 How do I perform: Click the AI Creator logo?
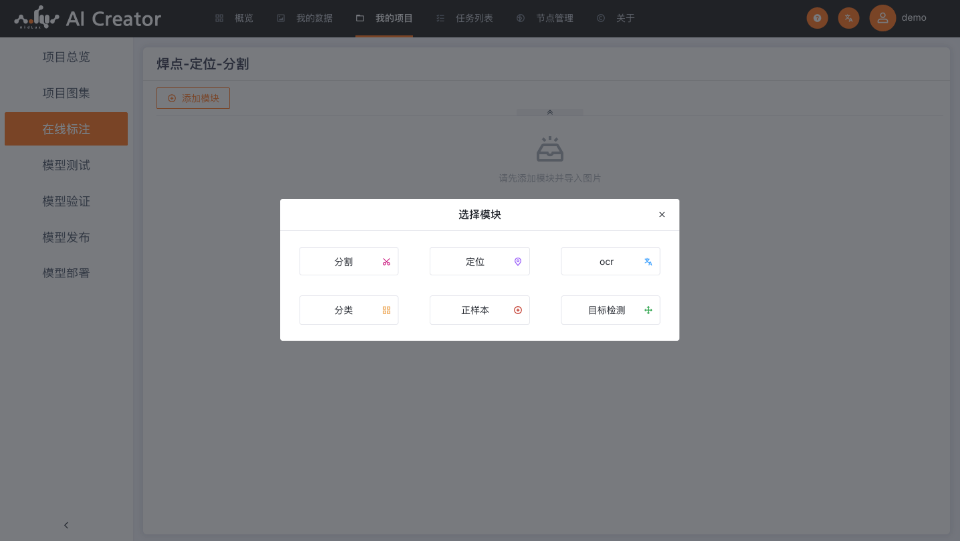(88, 18)
